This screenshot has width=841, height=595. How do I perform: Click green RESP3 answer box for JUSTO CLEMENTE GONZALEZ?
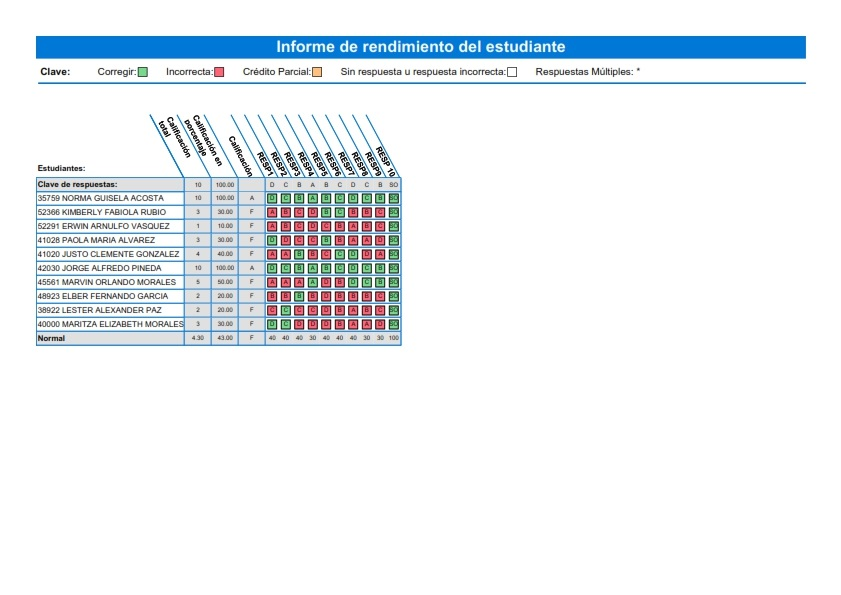pos(299,254)
